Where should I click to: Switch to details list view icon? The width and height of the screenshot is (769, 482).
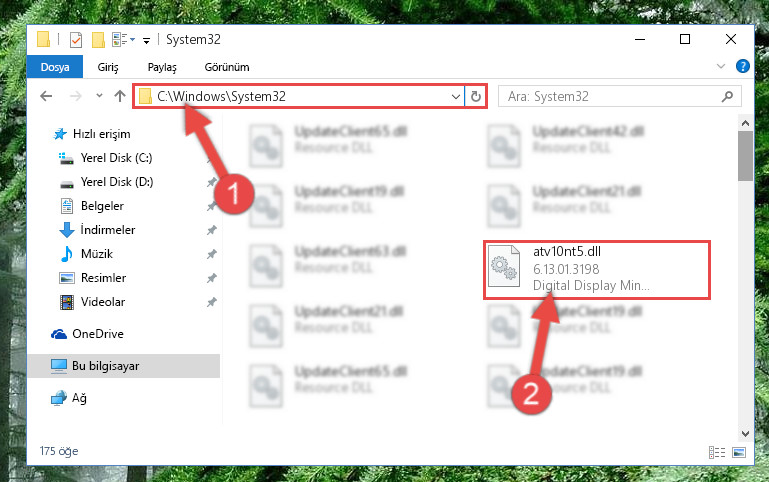click(717, 452)
